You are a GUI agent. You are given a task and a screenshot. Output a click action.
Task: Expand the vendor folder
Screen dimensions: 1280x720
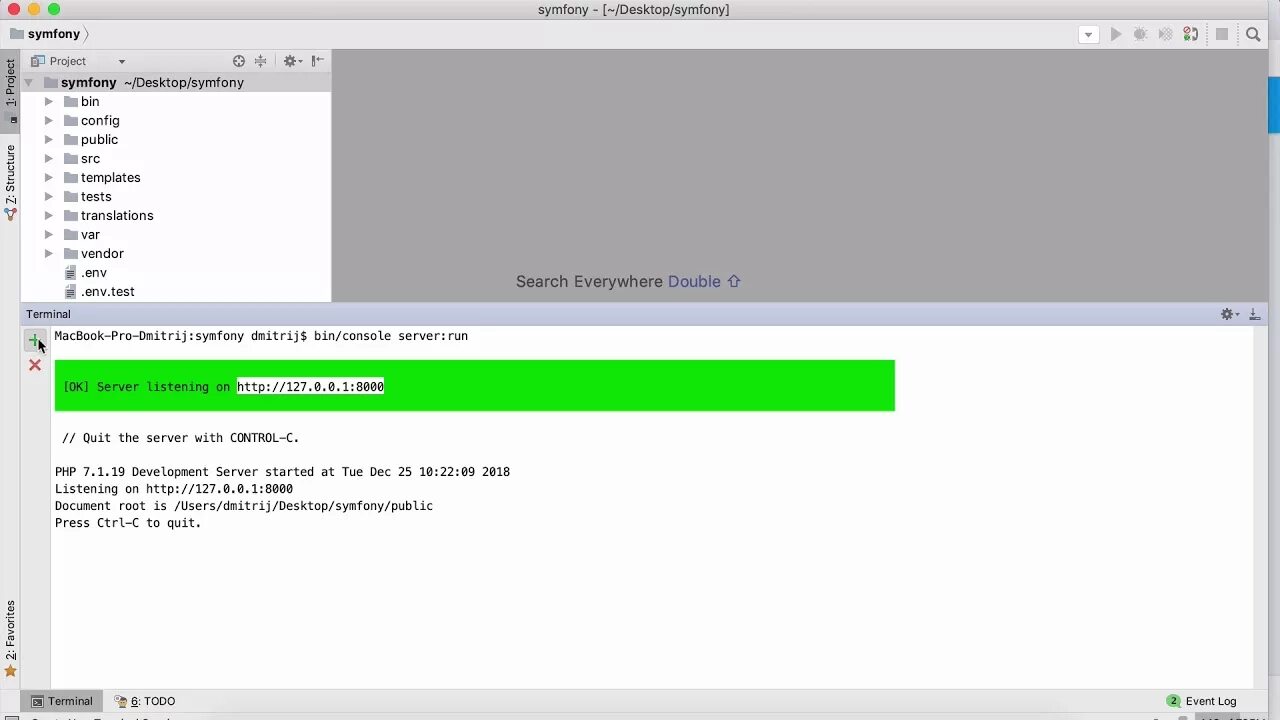point(48,254)
